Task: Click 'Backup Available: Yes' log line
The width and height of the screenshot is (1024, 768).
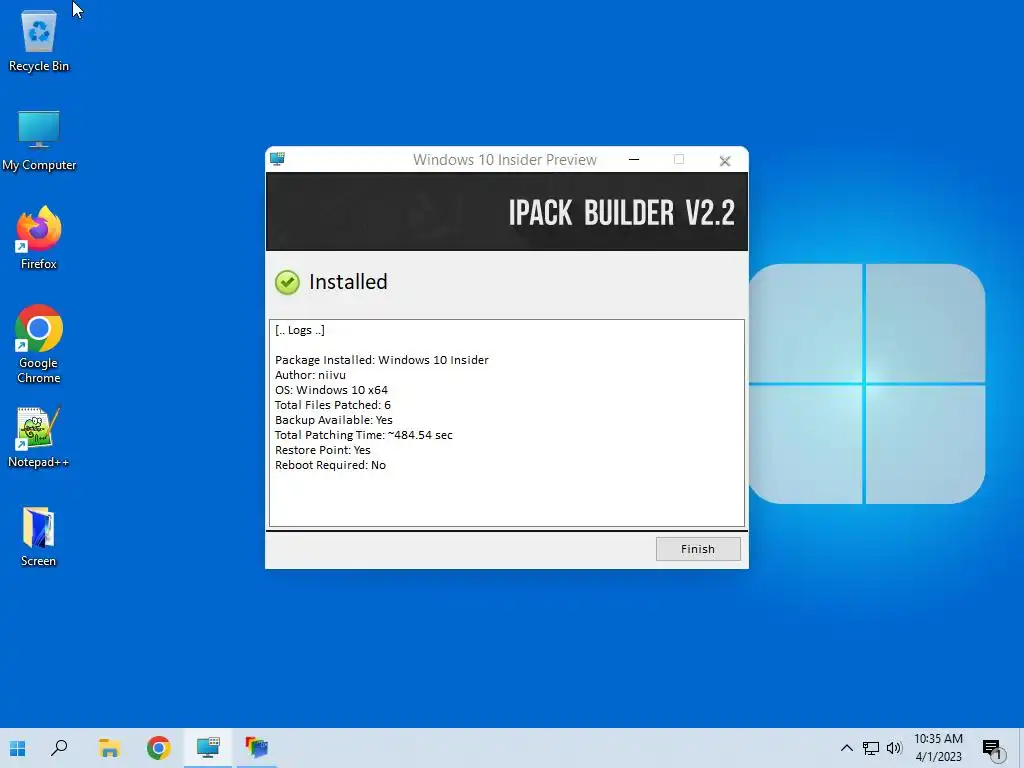Action: [334, 420]
